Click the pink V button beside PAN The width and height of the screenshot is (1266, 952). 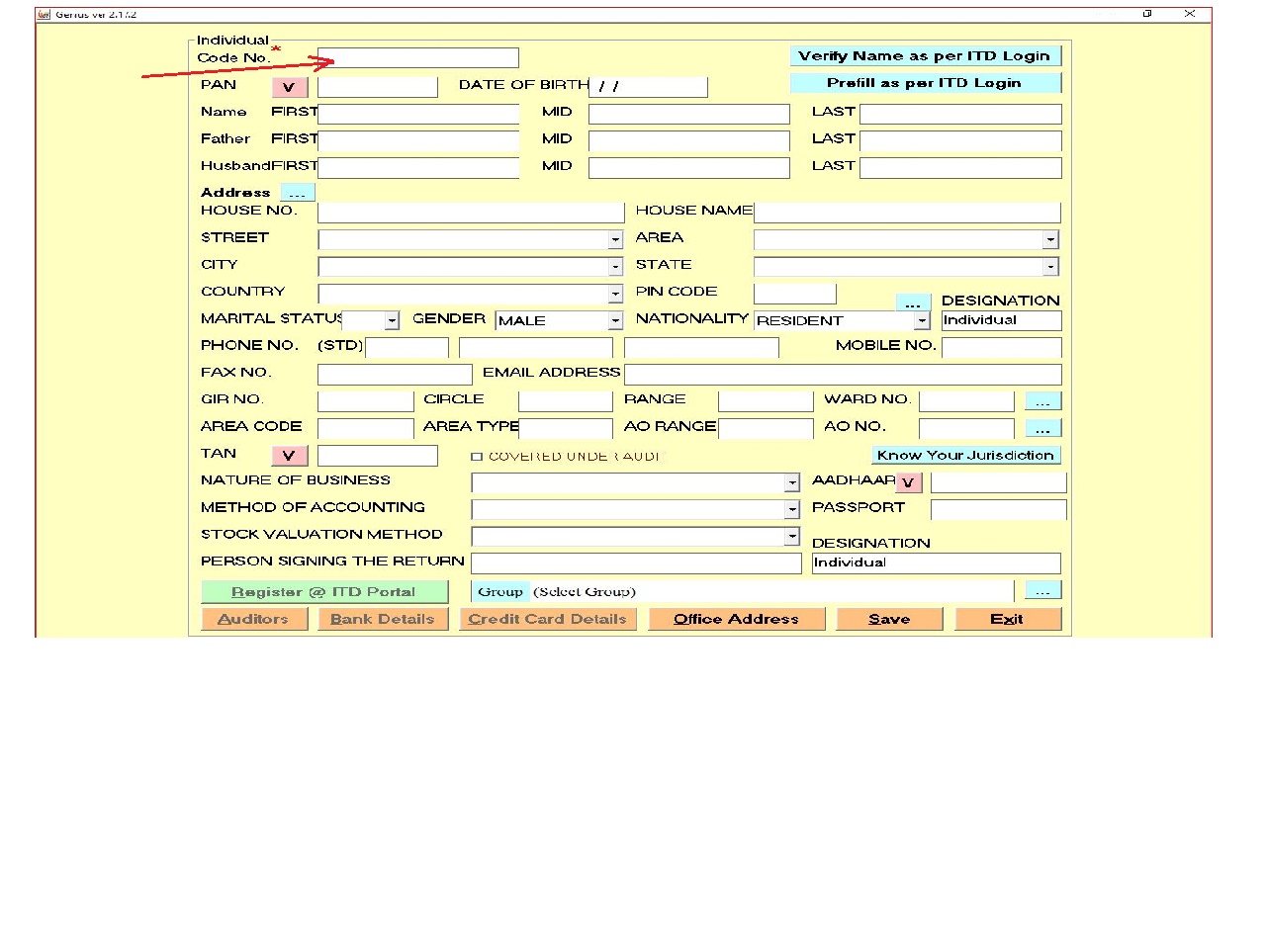pos(289,87)
